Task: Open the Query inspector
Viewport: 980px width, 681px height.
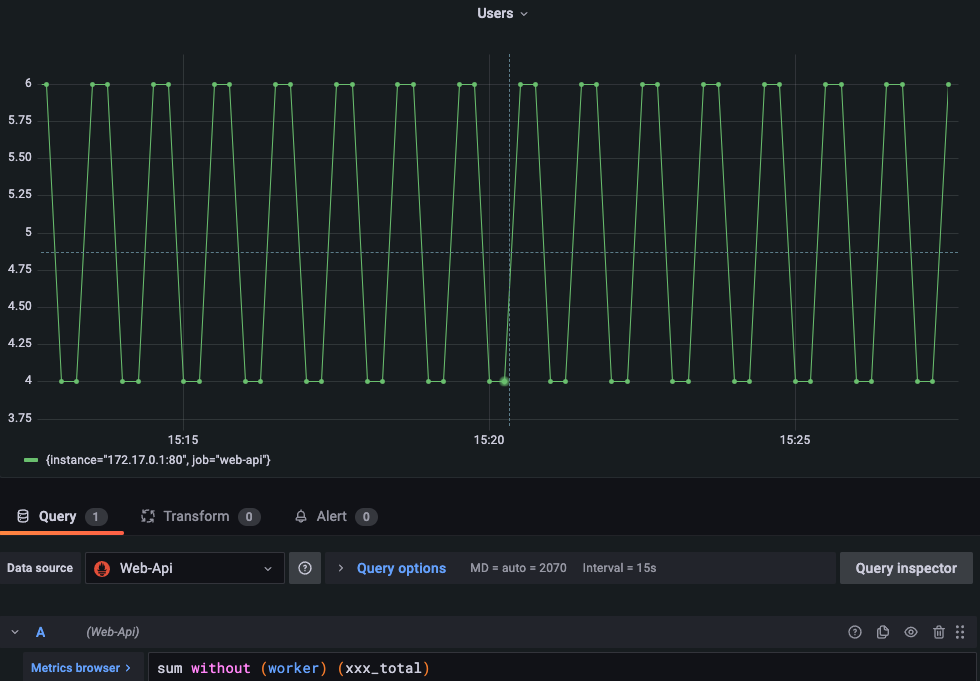Action: tap(906, 568)
